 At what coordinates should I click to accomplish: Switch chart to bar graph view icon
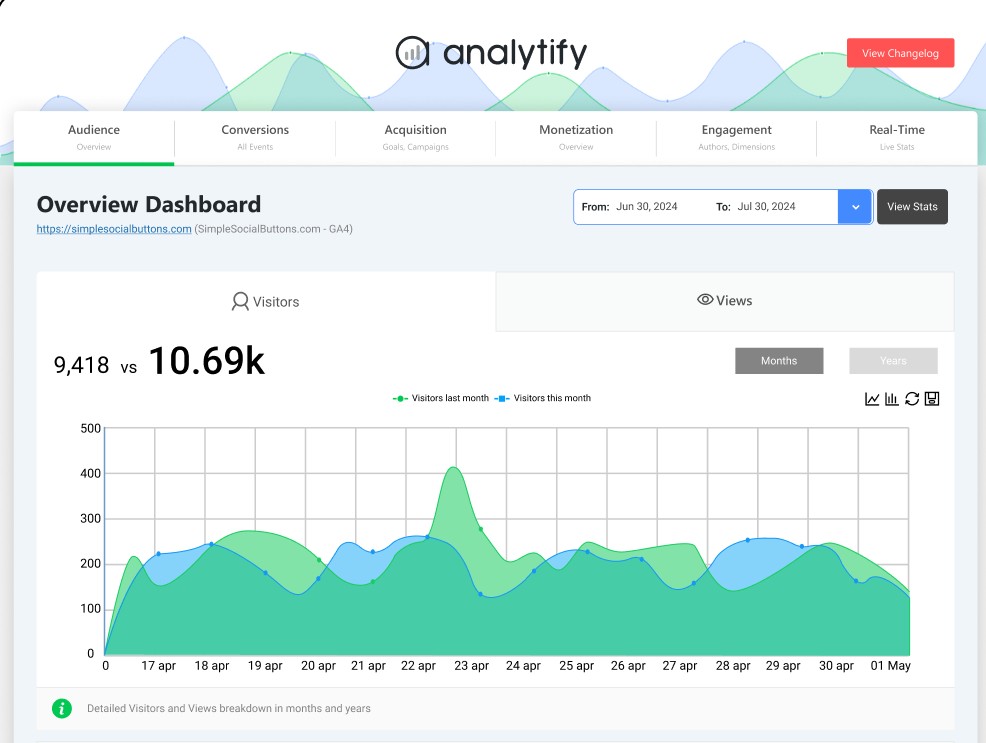[x=892, y=399]
